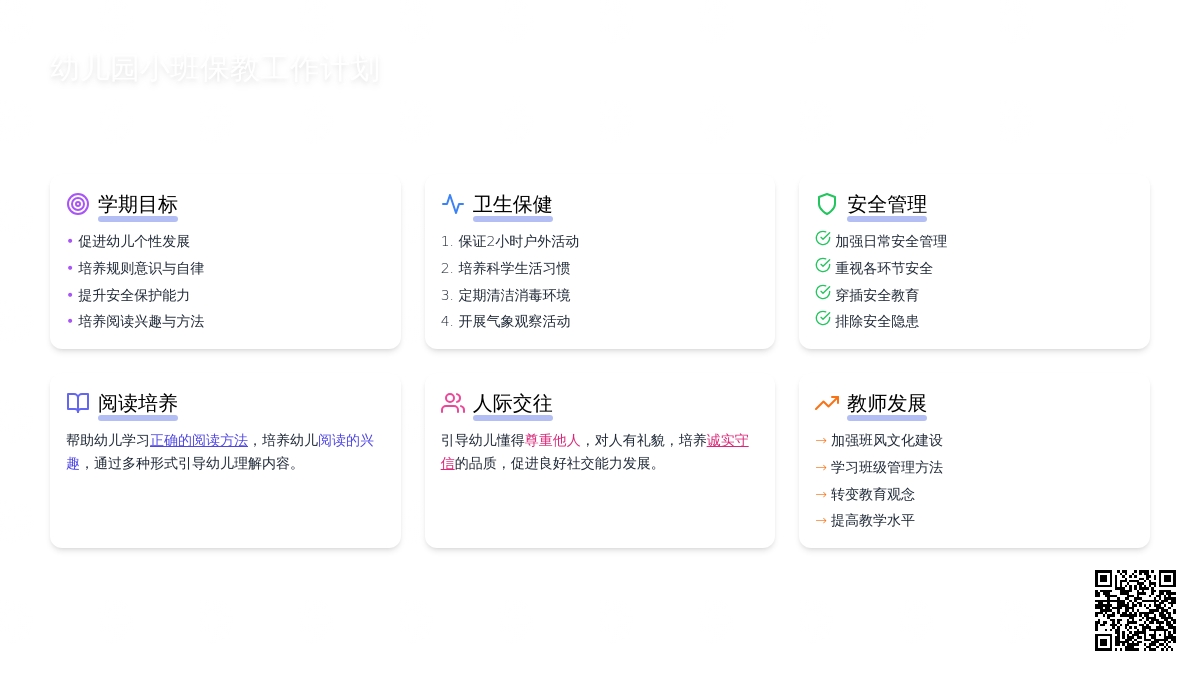Click the text 排除安全隐患

[x=877, y=322]
